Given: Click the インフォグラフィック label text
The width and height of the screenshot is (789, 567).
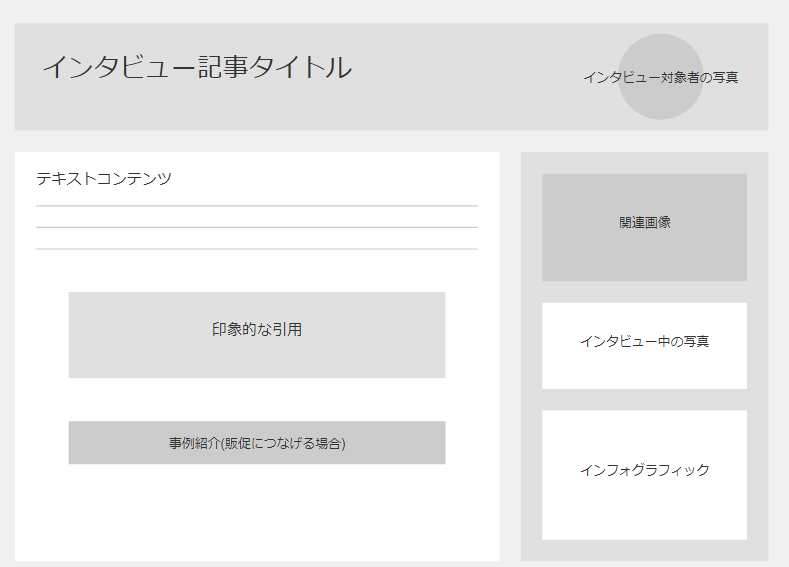Looking at the screenshot, I should pos(644,470).
